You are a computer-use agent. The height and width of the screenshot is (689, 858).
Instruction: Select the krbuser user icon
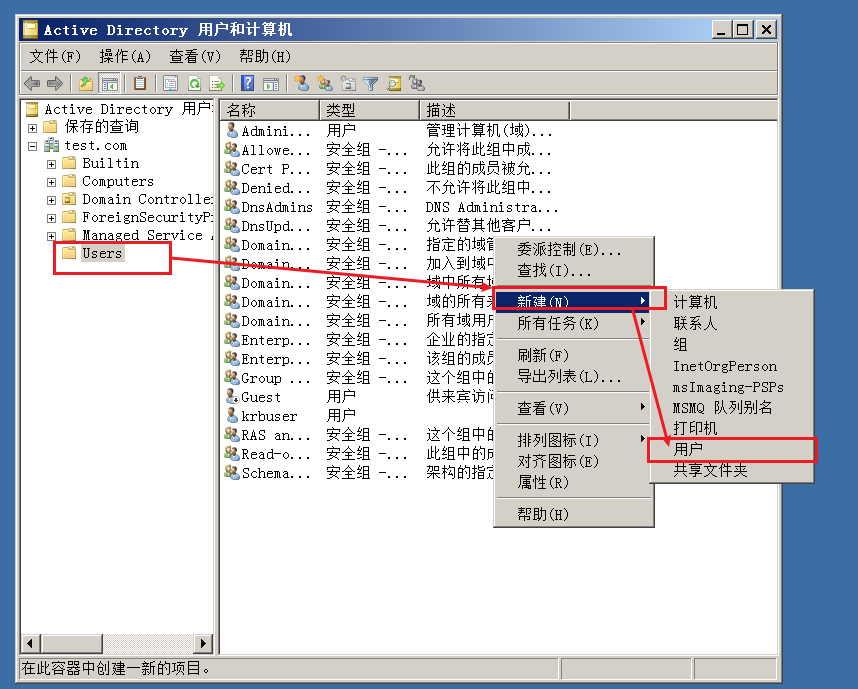[232, 415]
